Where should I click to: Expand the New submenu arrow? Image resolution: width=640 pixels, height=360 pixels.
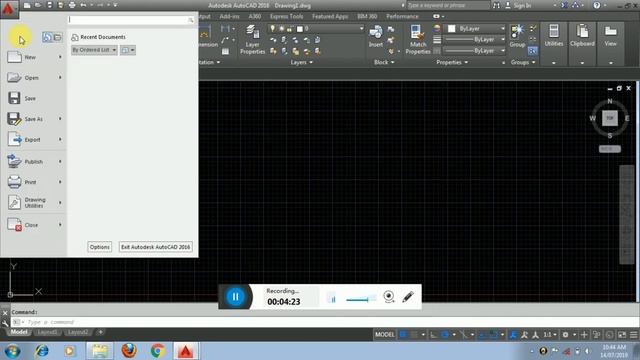[x=60, y=57]
